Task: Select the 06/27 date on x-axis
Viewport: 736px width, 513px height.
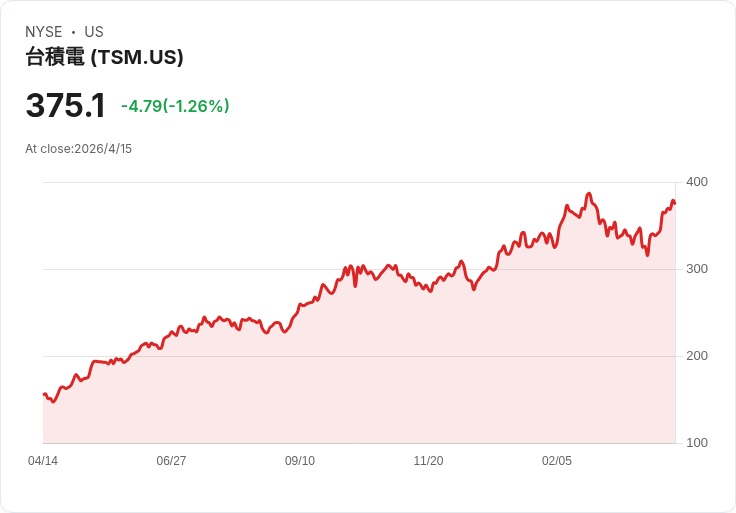Action: (x=171, y=461)
